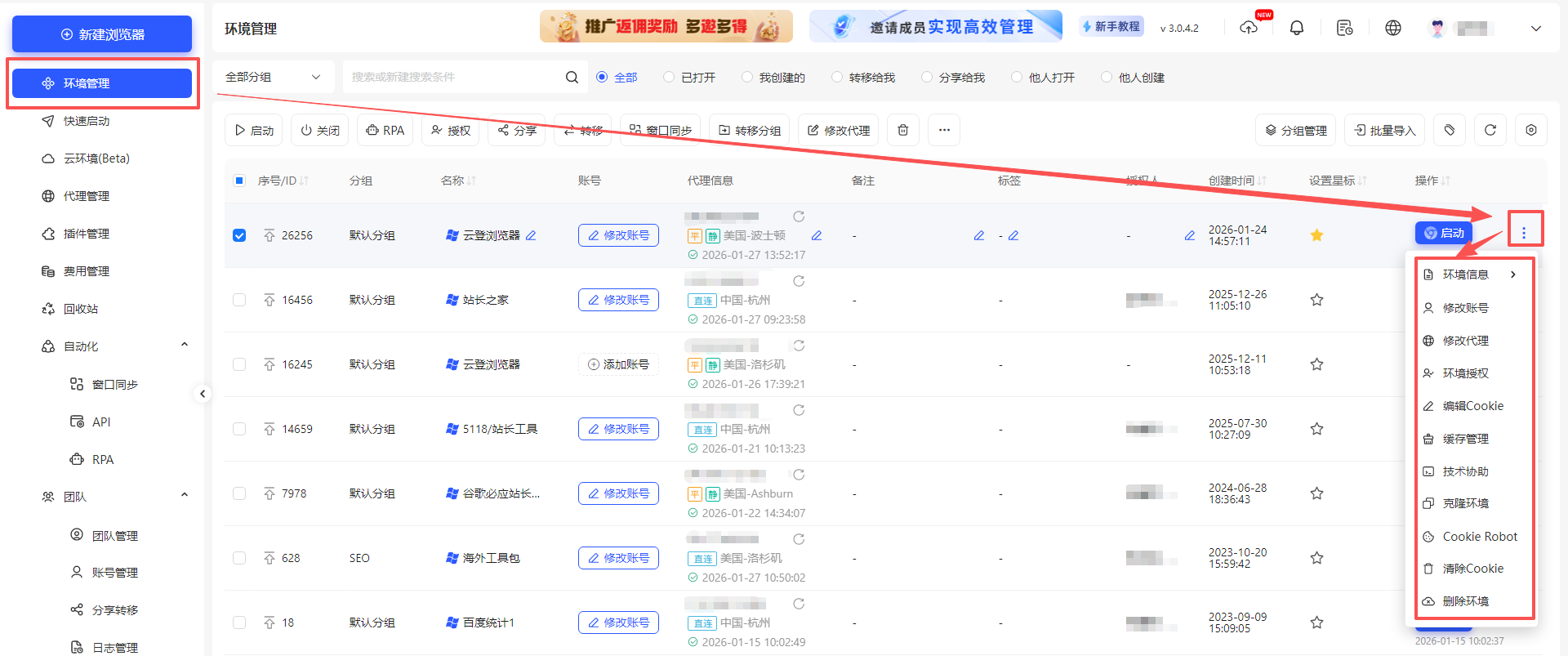Choose 编辑Cookie from context menu
This screenshot has width=1568, height=656.
point(1473,406)
